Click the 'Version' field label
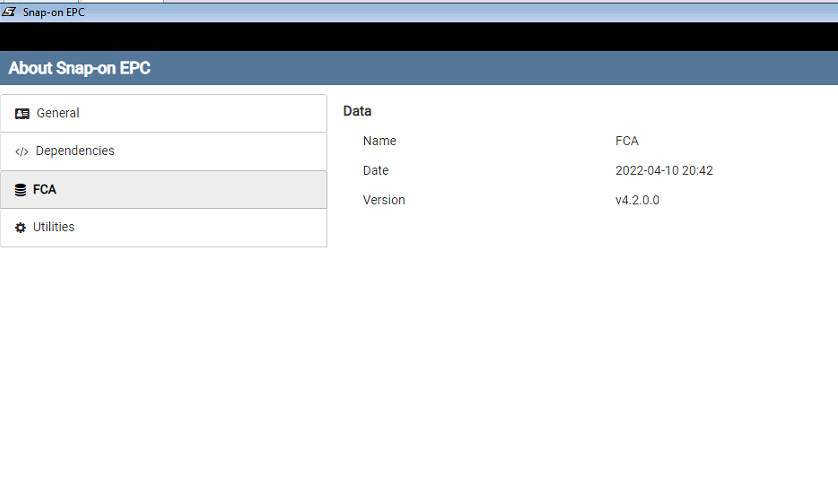Image resolution: width=838 pixels, height=503 pixels. coord(384,200)
